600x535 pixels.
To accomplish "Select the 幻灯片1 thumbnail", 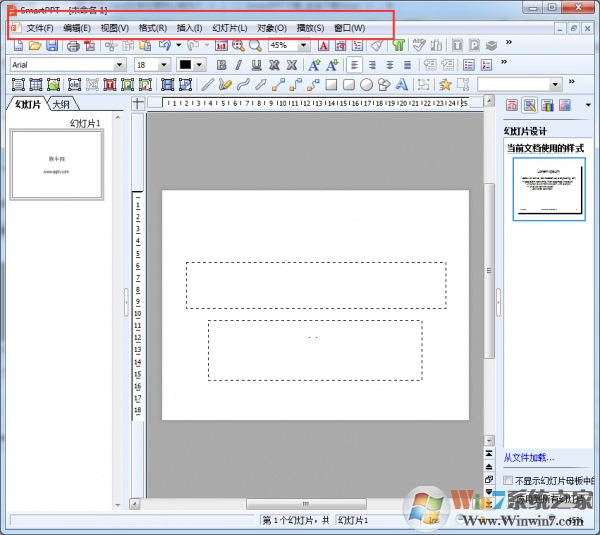I will click(x=57, y=165).
